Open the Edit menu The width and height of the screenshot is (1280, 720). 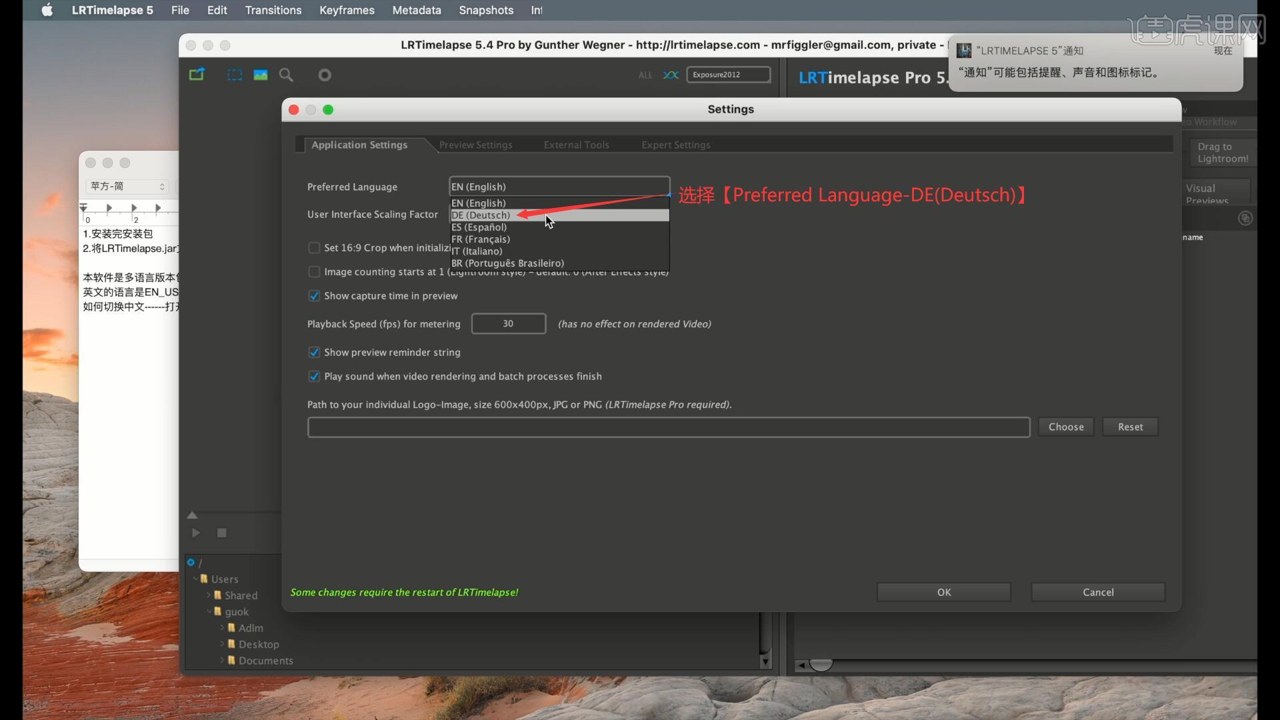click(217, 10)
